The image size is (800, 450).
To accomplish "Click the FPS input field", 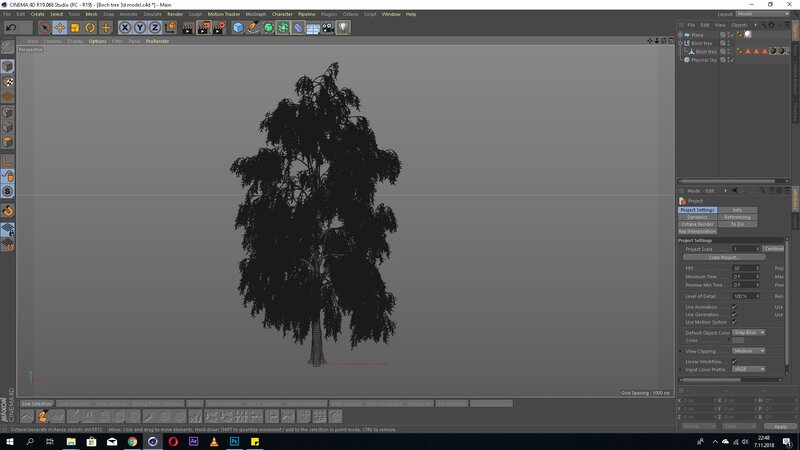I will point(743,268).
